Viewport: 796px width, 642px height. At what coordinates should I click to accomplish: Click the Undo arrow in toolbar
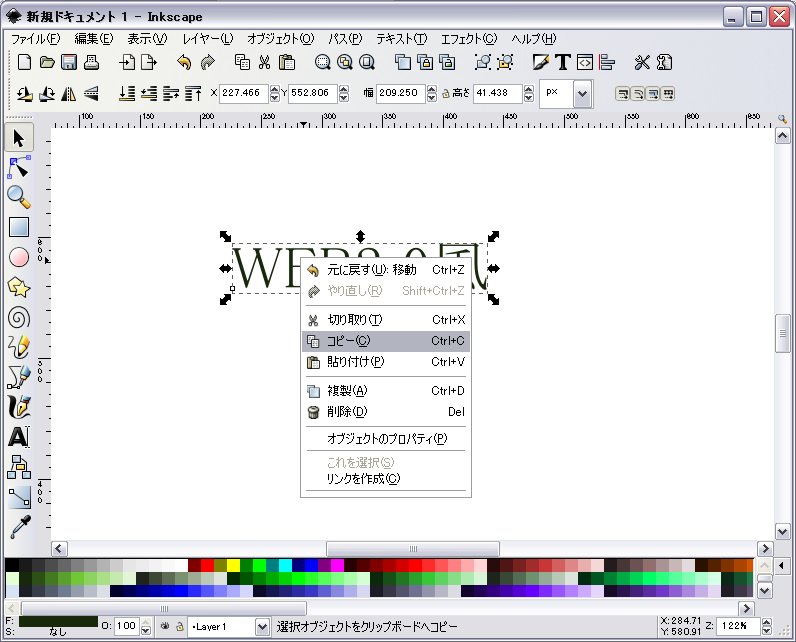tap(184, 62)
